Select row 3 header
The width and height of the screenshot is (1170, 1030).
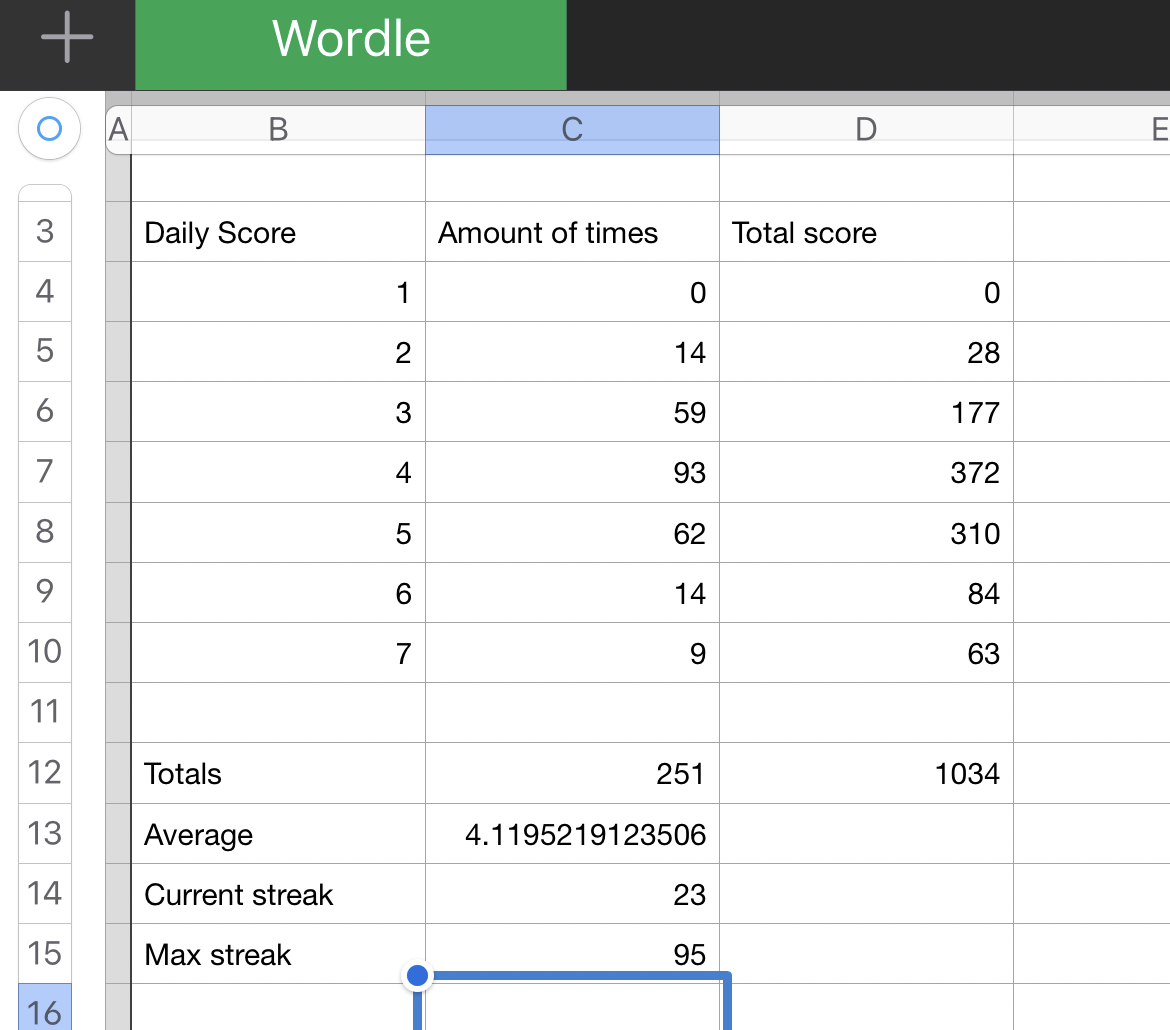tap(45, 231)
